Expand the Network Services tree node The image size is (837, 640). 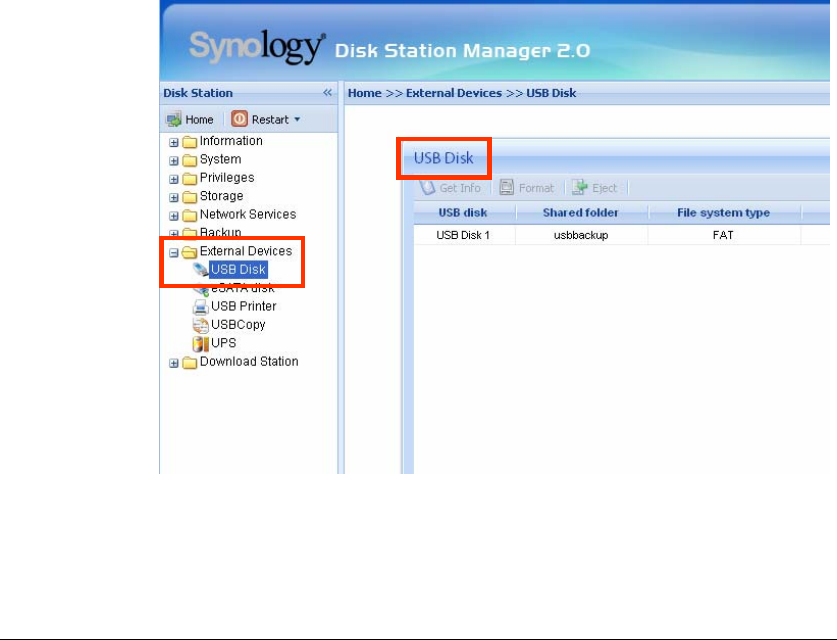tap(173, 216)
